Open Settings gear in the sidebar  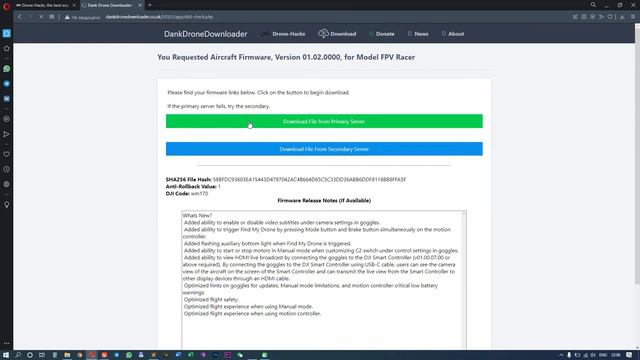7,184
